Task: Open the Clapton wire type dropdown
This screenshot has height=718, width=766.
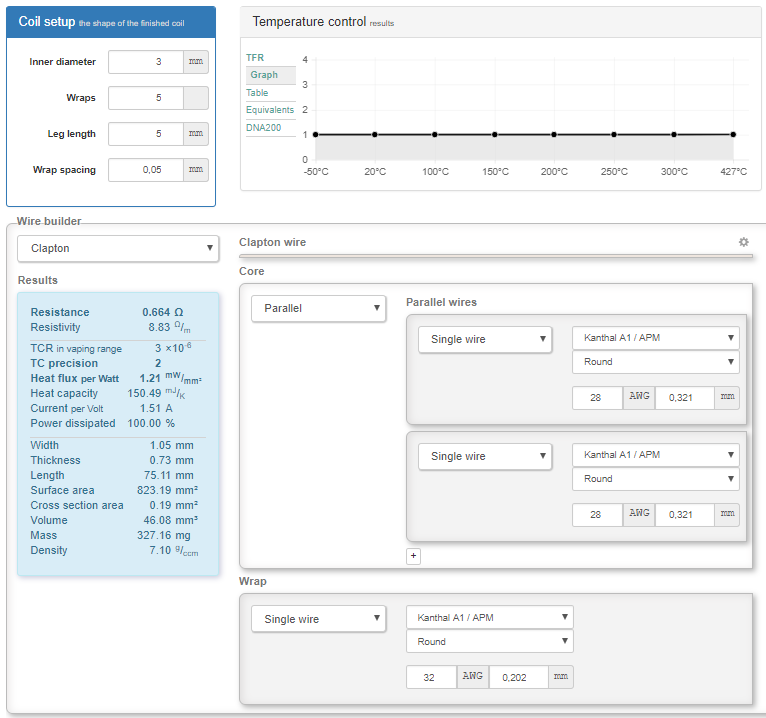Action: [119, 248]
